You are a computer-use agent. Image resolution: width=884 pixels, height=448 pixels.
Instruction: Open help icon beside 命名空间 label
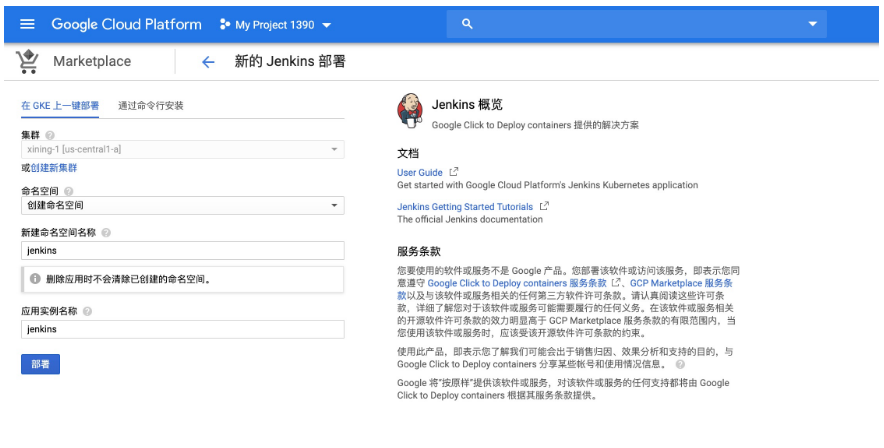[69, 191]
